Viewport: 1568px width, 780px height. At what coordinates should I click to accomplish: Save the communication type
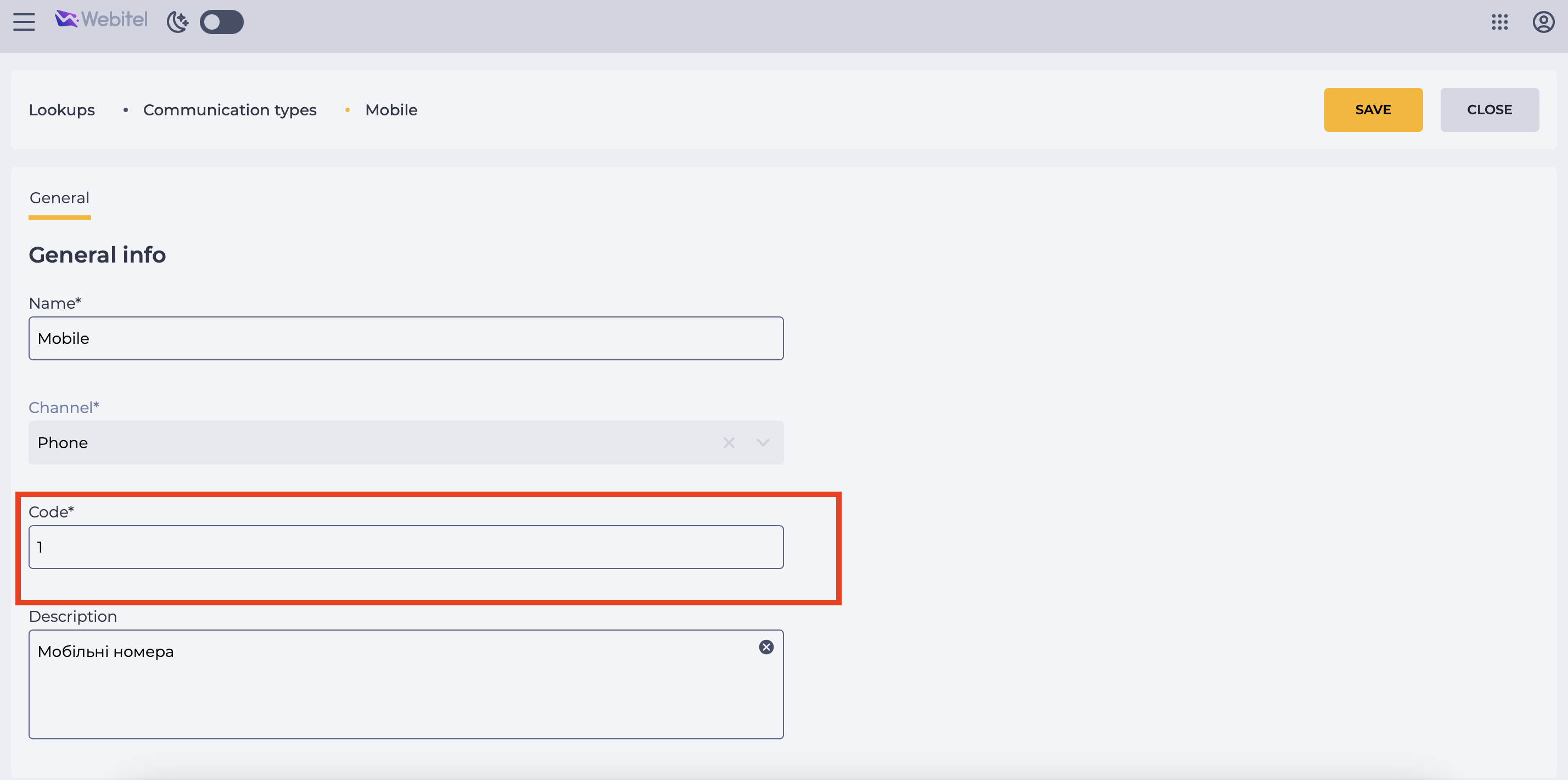pyautogui.click(x=1373, y=110)
